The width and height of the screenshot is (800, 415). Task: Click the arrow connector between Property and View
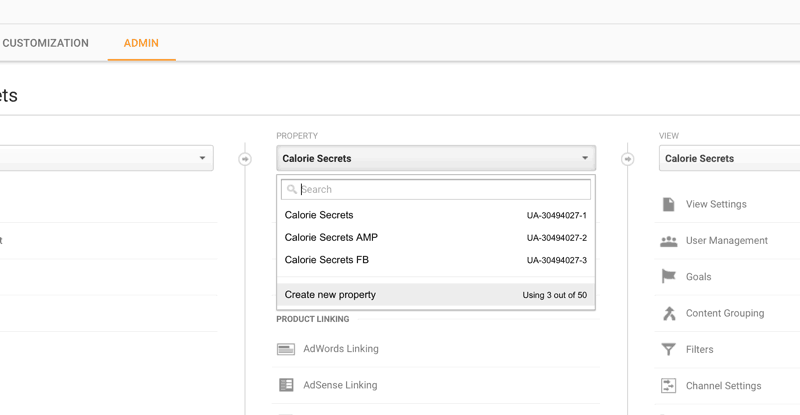click(x=628, y=159)
